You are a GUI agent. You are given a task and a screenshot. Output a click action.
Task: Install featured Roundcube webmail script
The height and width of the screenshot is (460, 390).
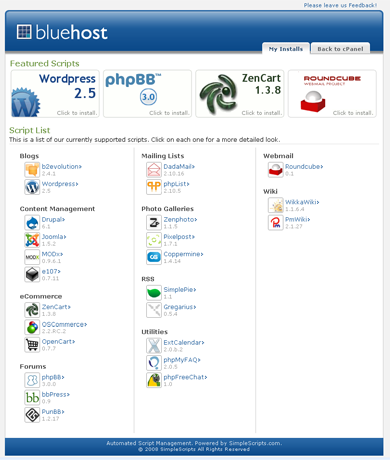pos(332,94)
